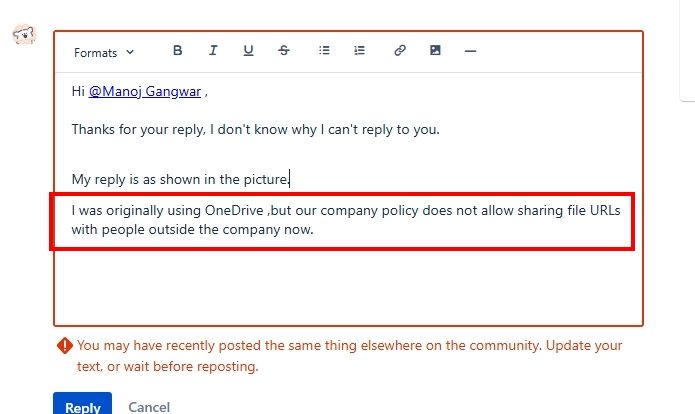Click the @Manoj Gangwar mention link
The width and height of the screenshot is (695, 414).
pos(144,91)
